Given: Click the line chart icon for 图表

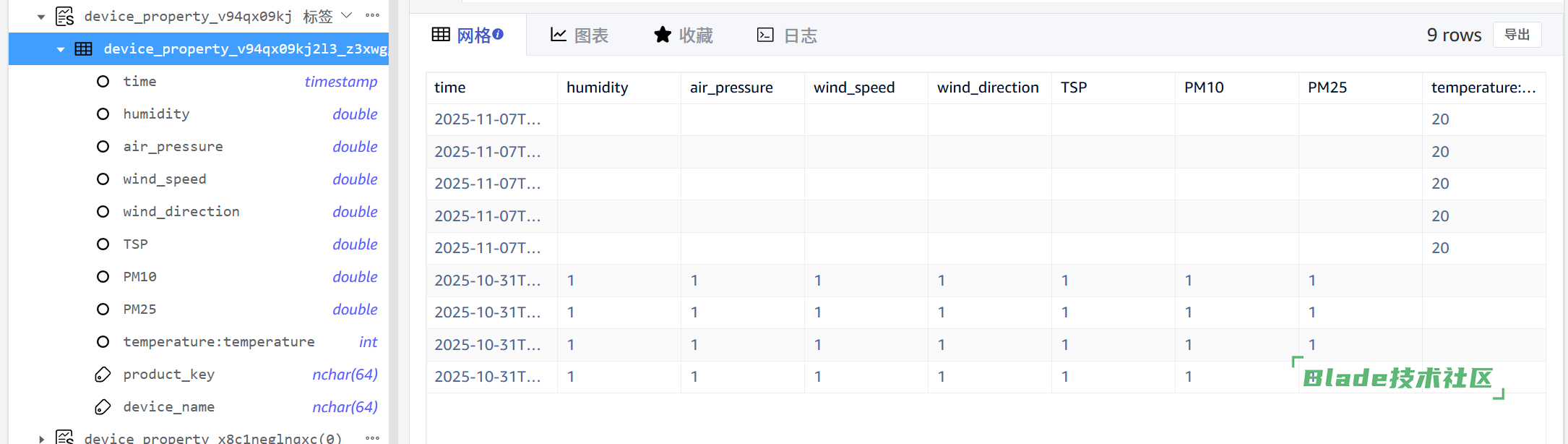Looking at the screenshot, I should coord(558,35).
